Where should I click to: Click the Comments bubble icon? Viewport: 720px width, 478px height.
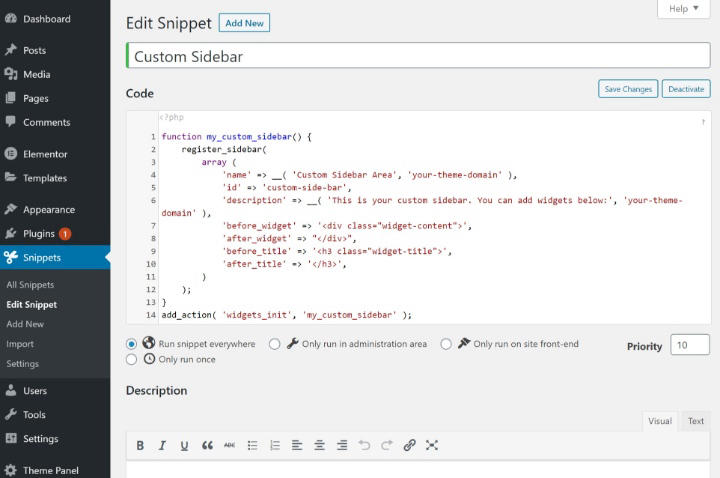coord(11,122)
